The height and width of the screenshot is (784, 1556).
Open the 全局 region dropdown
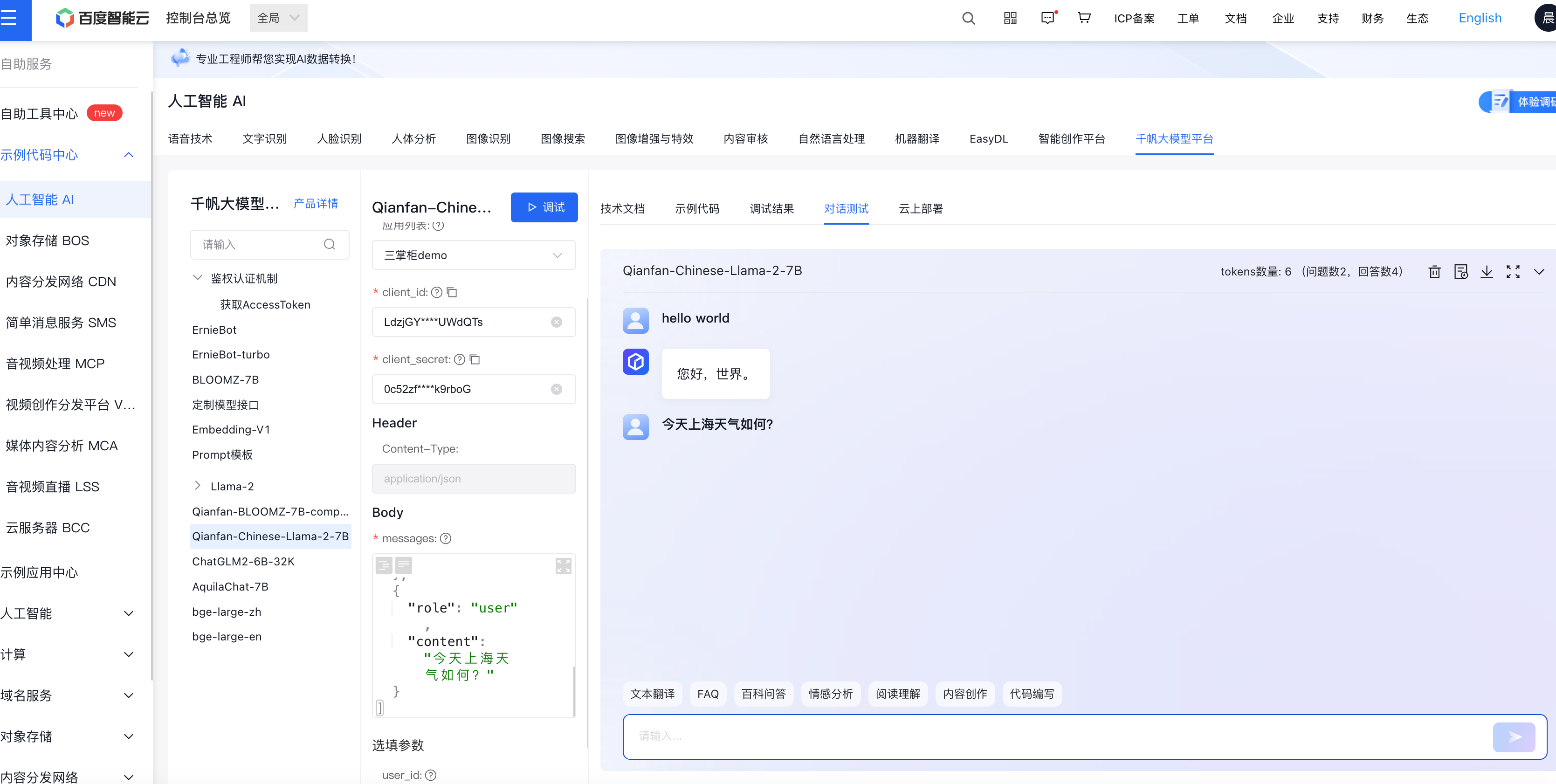pyautogui.click(x=278, y=18)
